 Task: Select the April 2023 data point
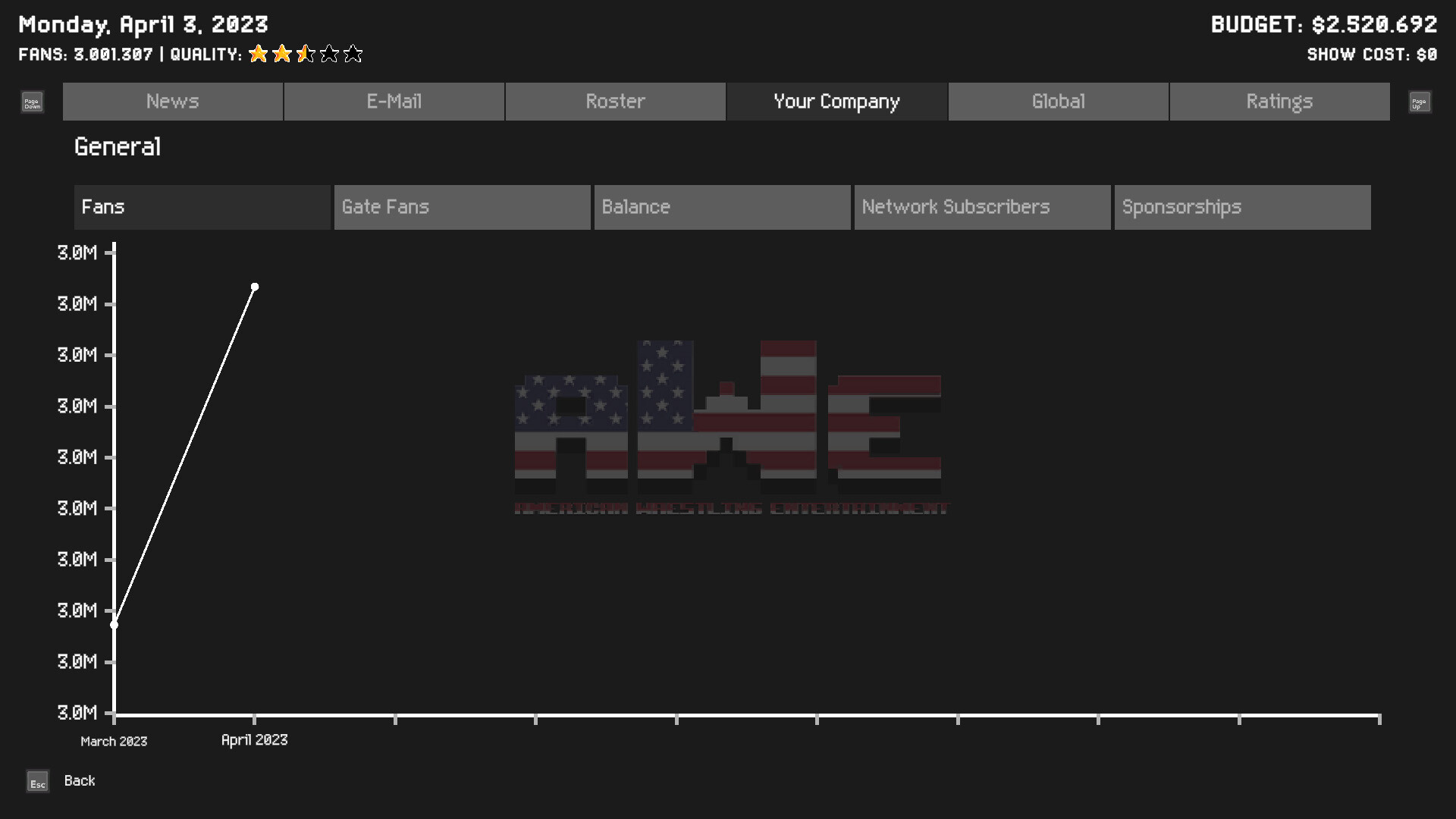point(255,286)
